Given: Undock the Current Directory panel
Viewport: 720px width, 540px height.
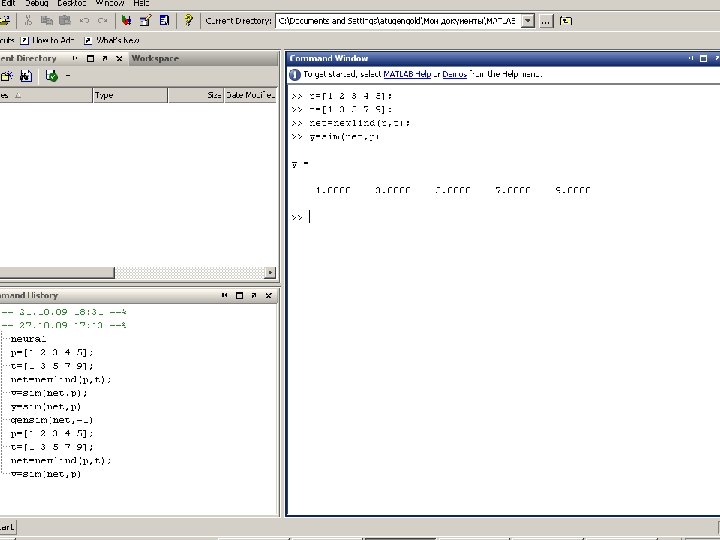Looking at the screenshot, I should (x=105, y=58).
